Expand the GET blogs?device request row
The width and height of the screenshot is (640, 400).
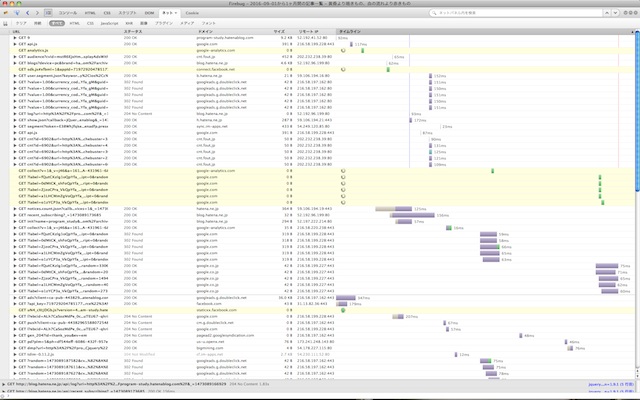tap(15, 63)
